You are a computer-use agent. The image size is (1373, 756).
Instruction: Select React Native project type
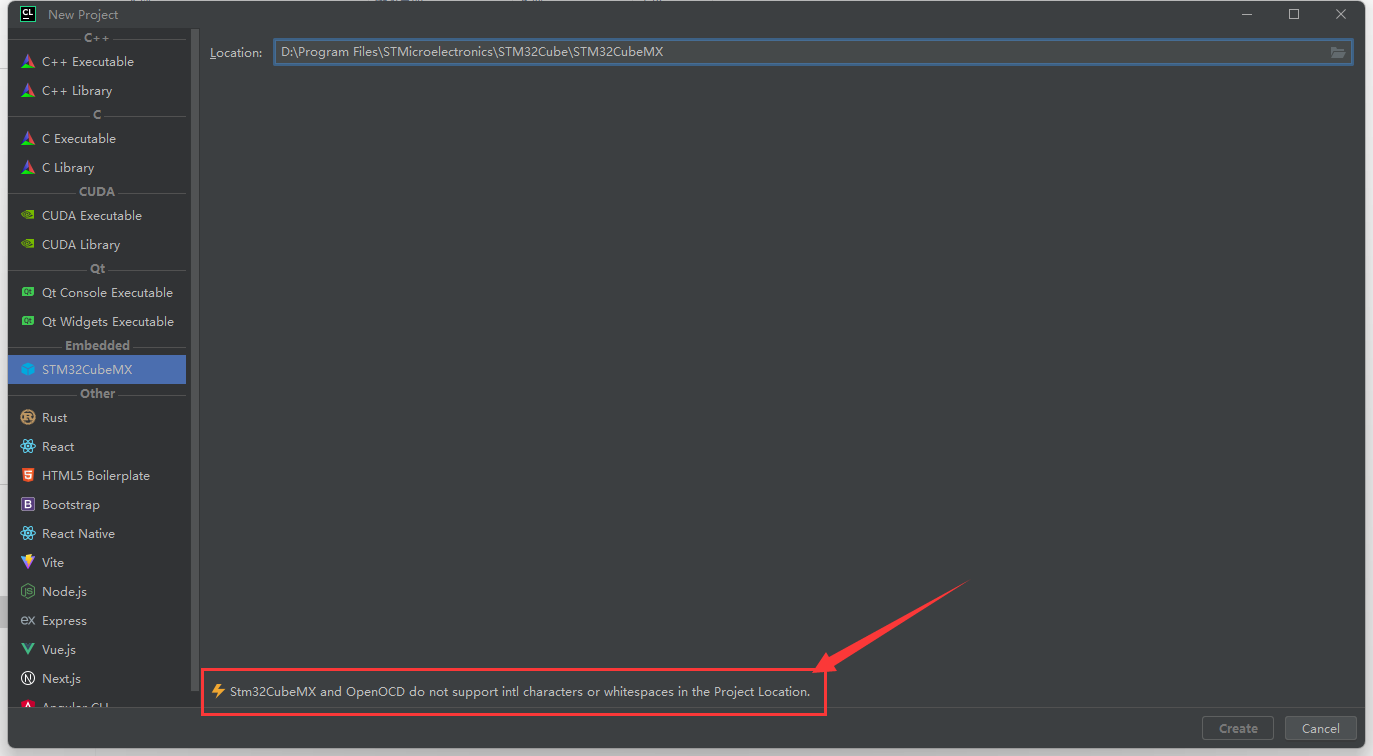coord(97,534)
